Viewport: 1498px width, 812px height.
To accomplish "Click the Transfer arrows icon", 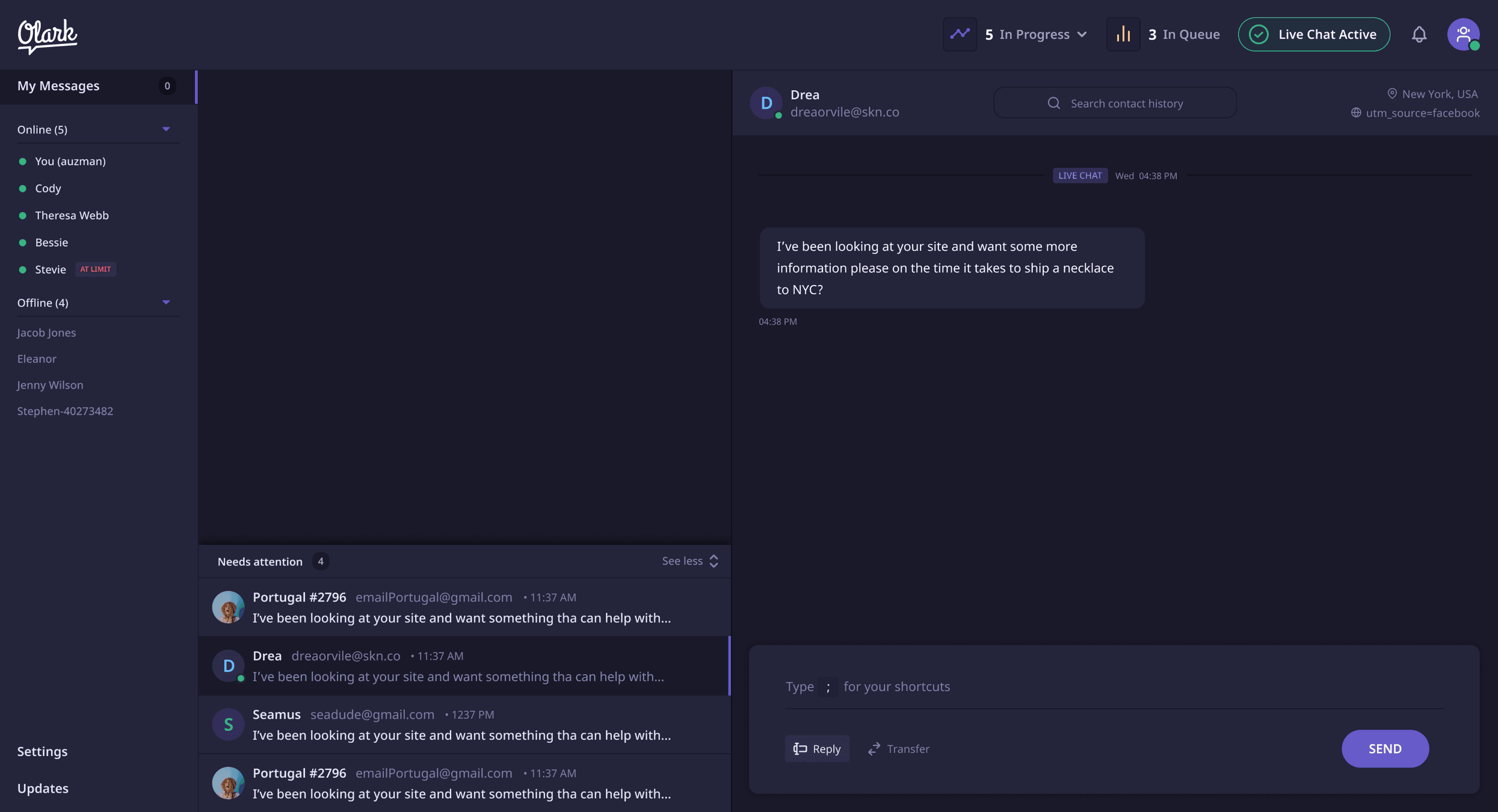I will 874,749.
